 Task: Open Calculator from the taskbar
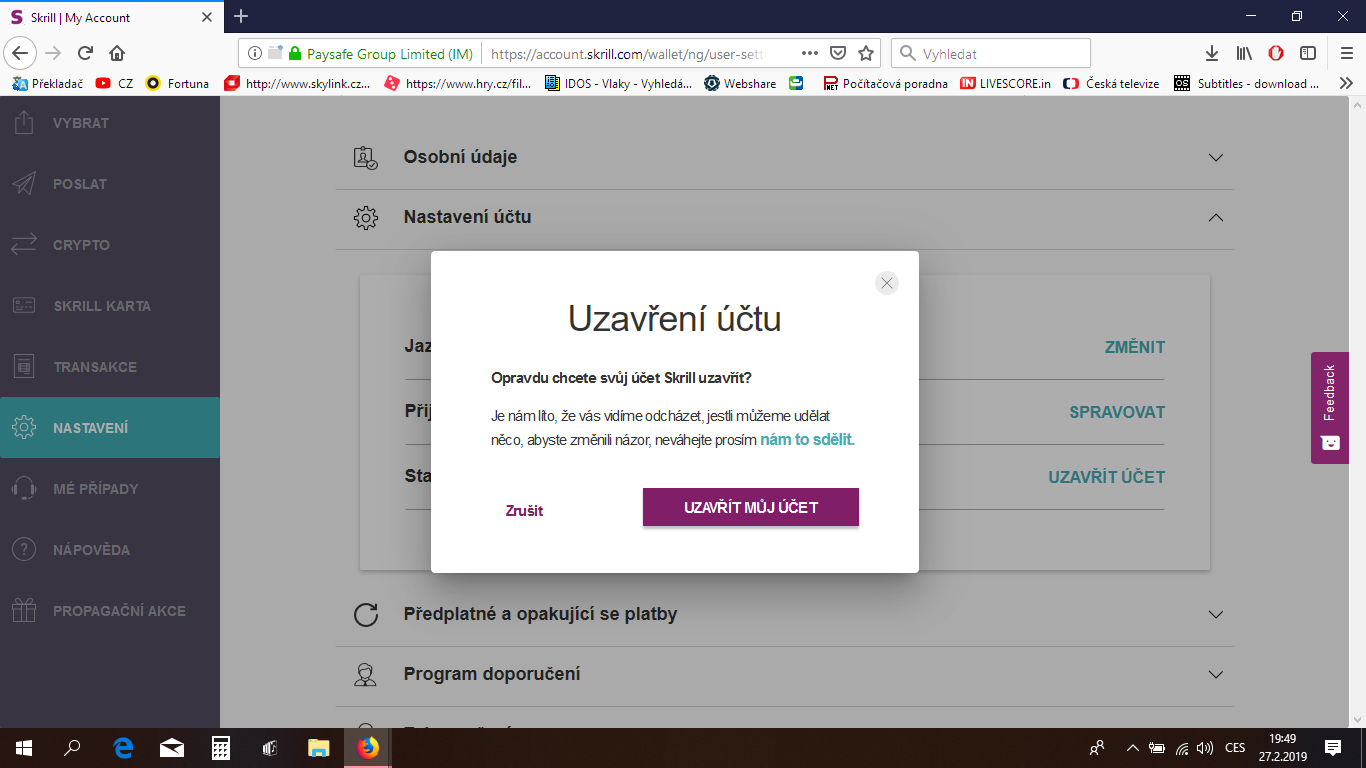(x=221, y=748)
